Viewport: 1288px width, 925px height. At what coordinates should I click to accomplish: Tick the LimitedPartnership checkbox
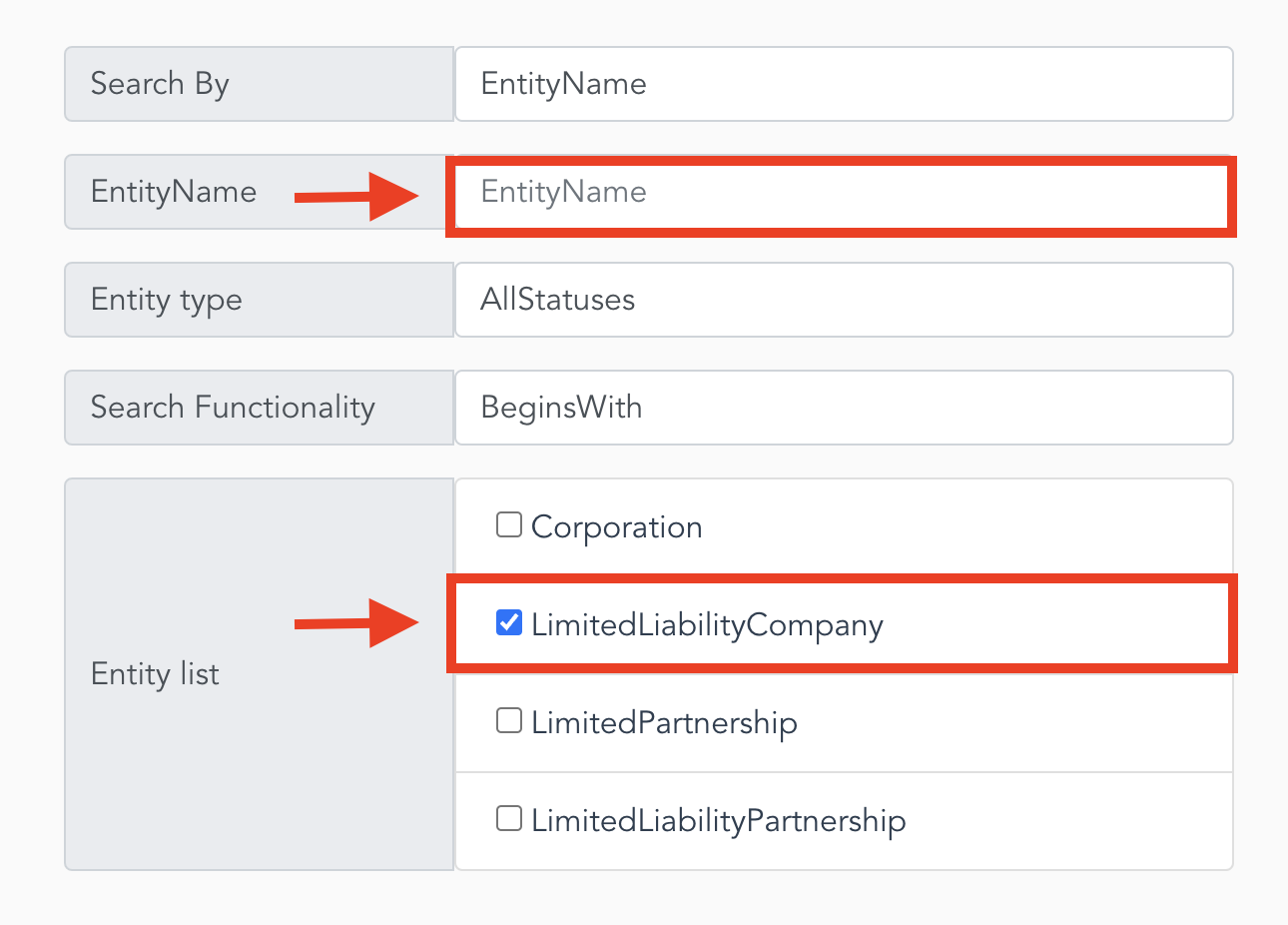point(509,720)
